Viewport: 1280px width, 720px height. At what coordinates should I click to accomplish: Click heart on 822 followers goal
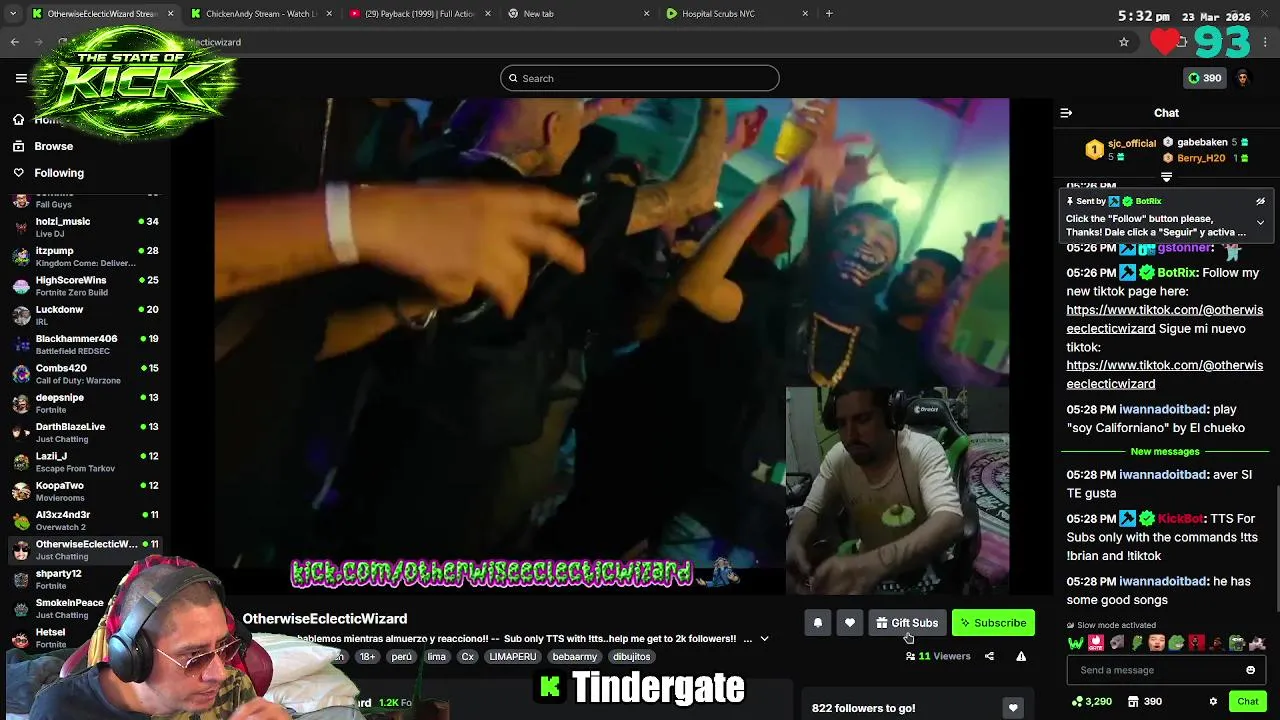click(x=1012, y=708)
